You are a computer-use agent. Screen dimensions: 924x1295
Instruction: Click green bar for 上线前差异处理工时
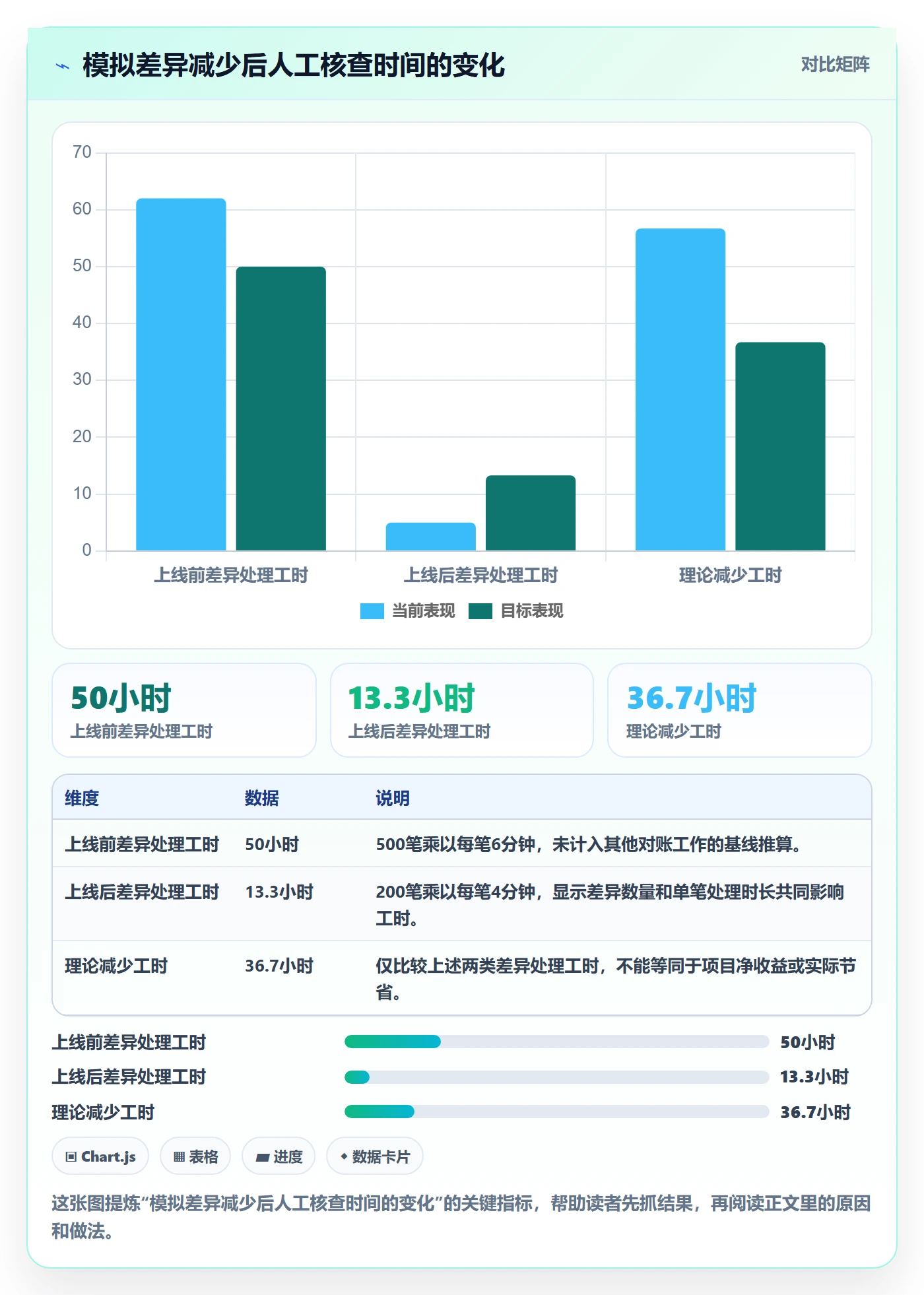click(x=280, y=409)
